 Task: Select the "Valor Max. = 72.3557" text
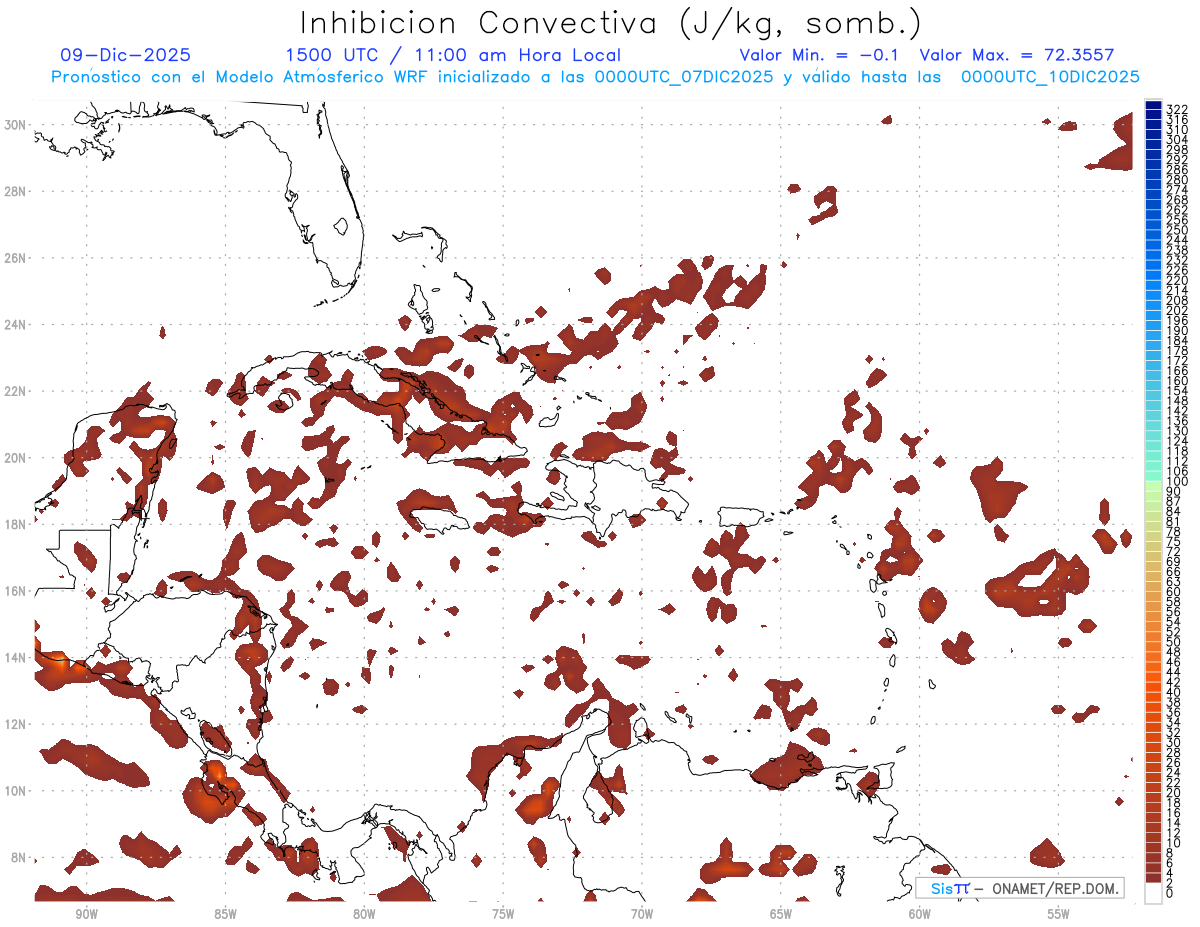click(x=1017, y=56)
